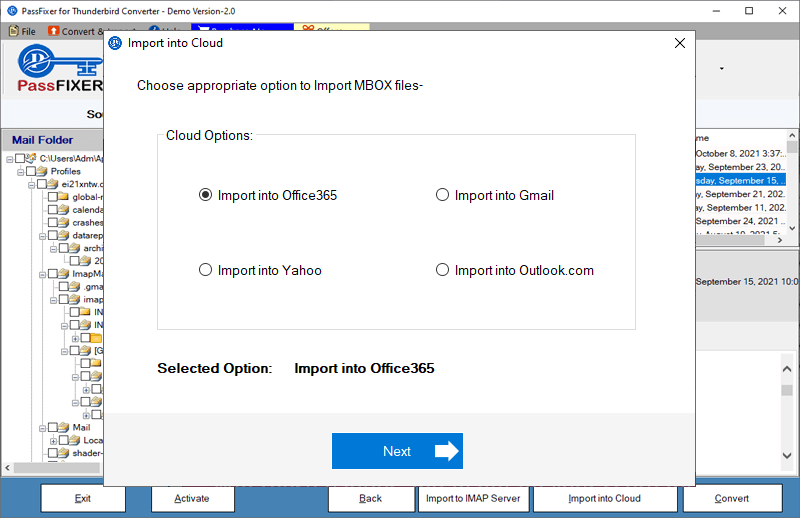Check the box beside the Profiles folder
Viewport: 800px width, 518px height.
click(31, 171)
